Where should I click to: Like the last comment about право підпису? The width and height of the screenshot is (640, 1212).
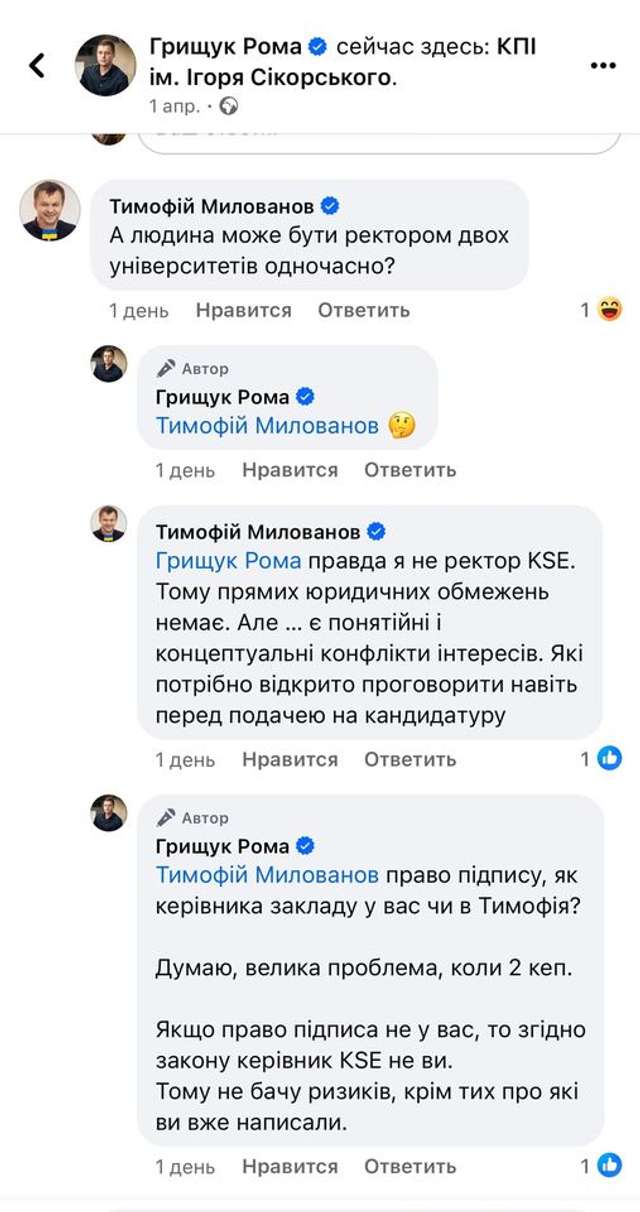coord(290,1166)
